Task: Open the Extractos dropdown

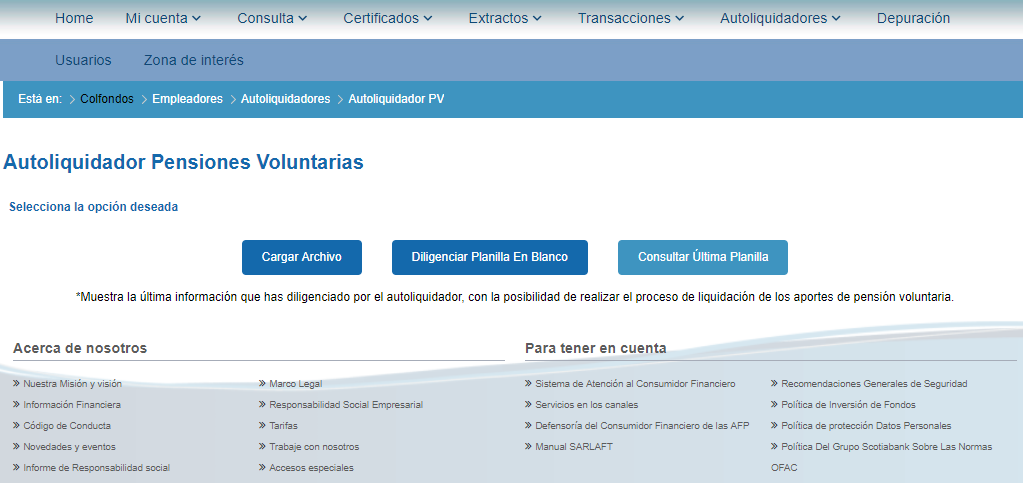Action: pos(504,18)
